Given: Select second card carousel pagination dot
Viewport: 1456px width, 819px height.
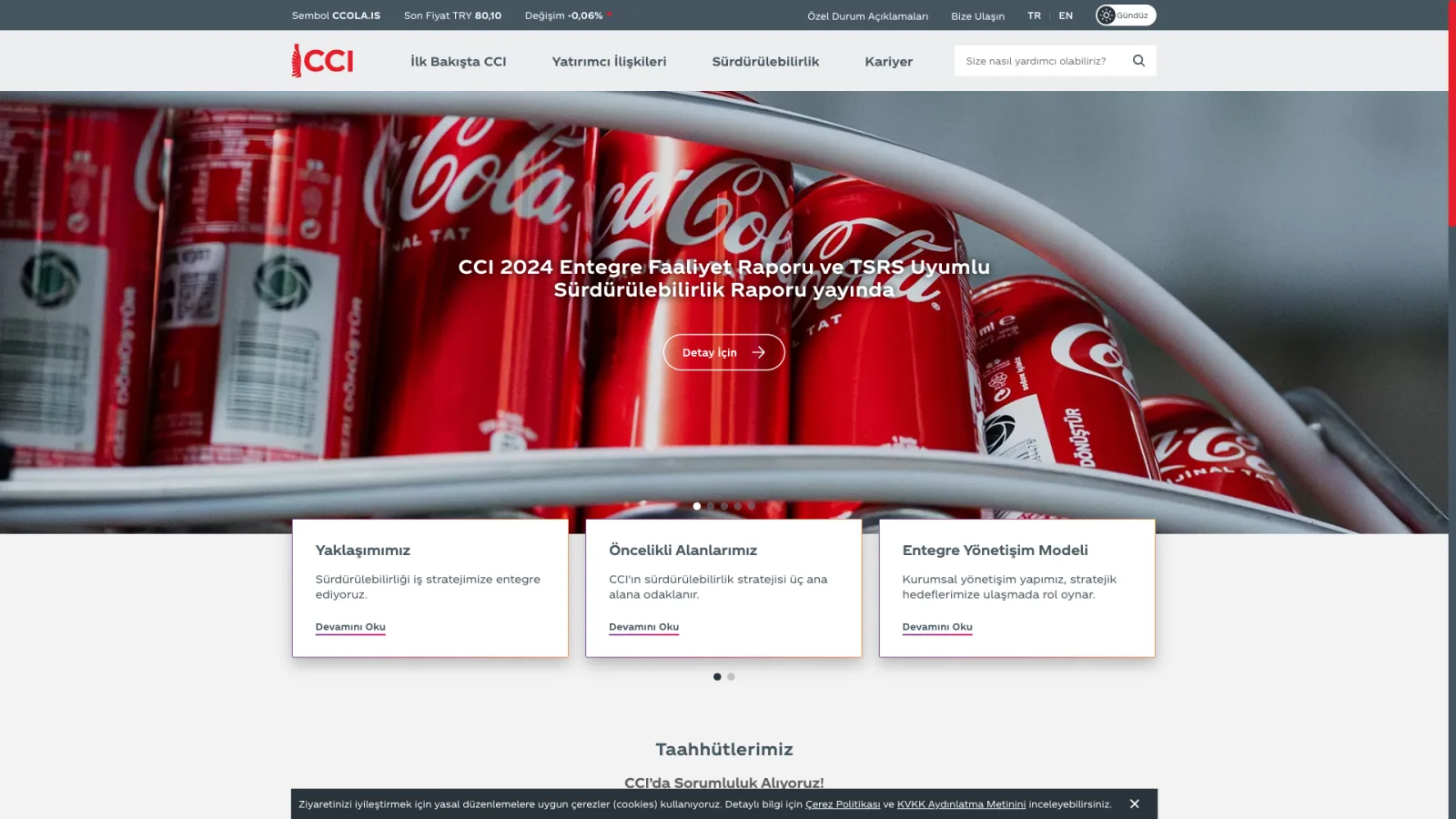Looking at the screenshot, I should click(x=731, y=677).
